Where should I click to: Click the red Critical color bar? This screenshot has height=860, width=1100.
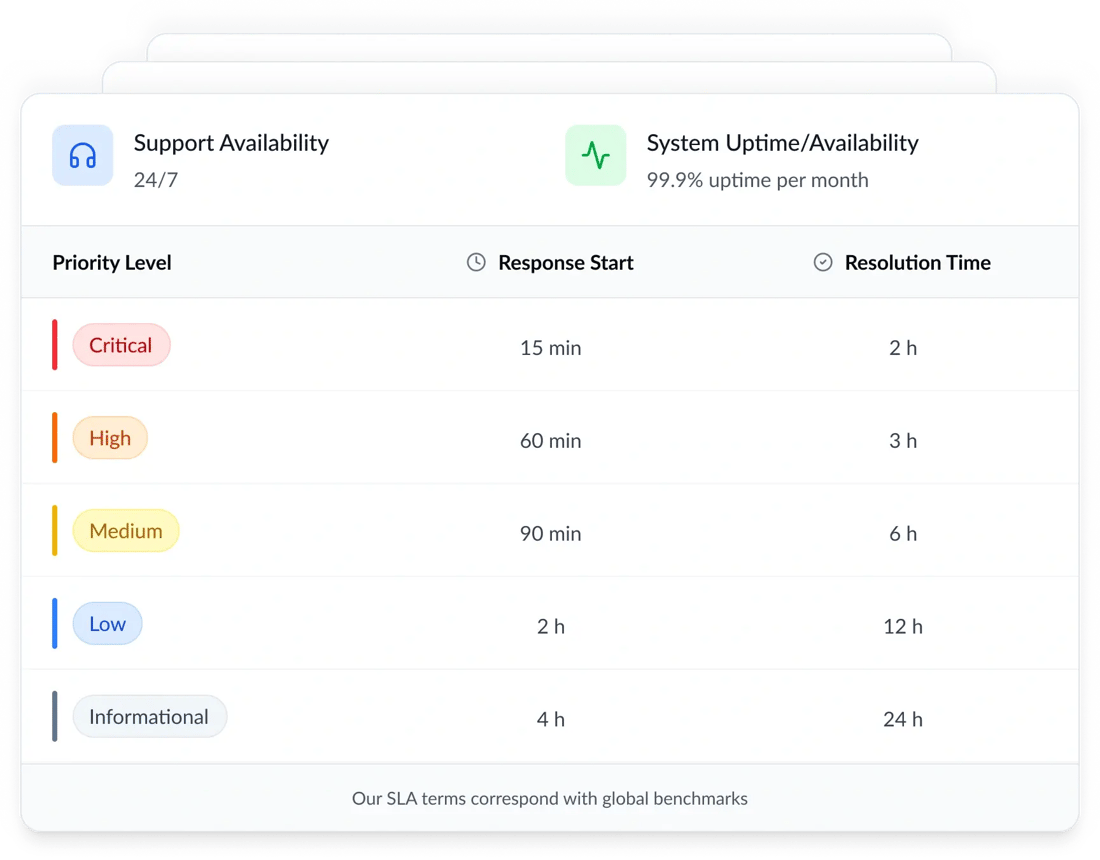pyautogui.click(x=55, y=346)
